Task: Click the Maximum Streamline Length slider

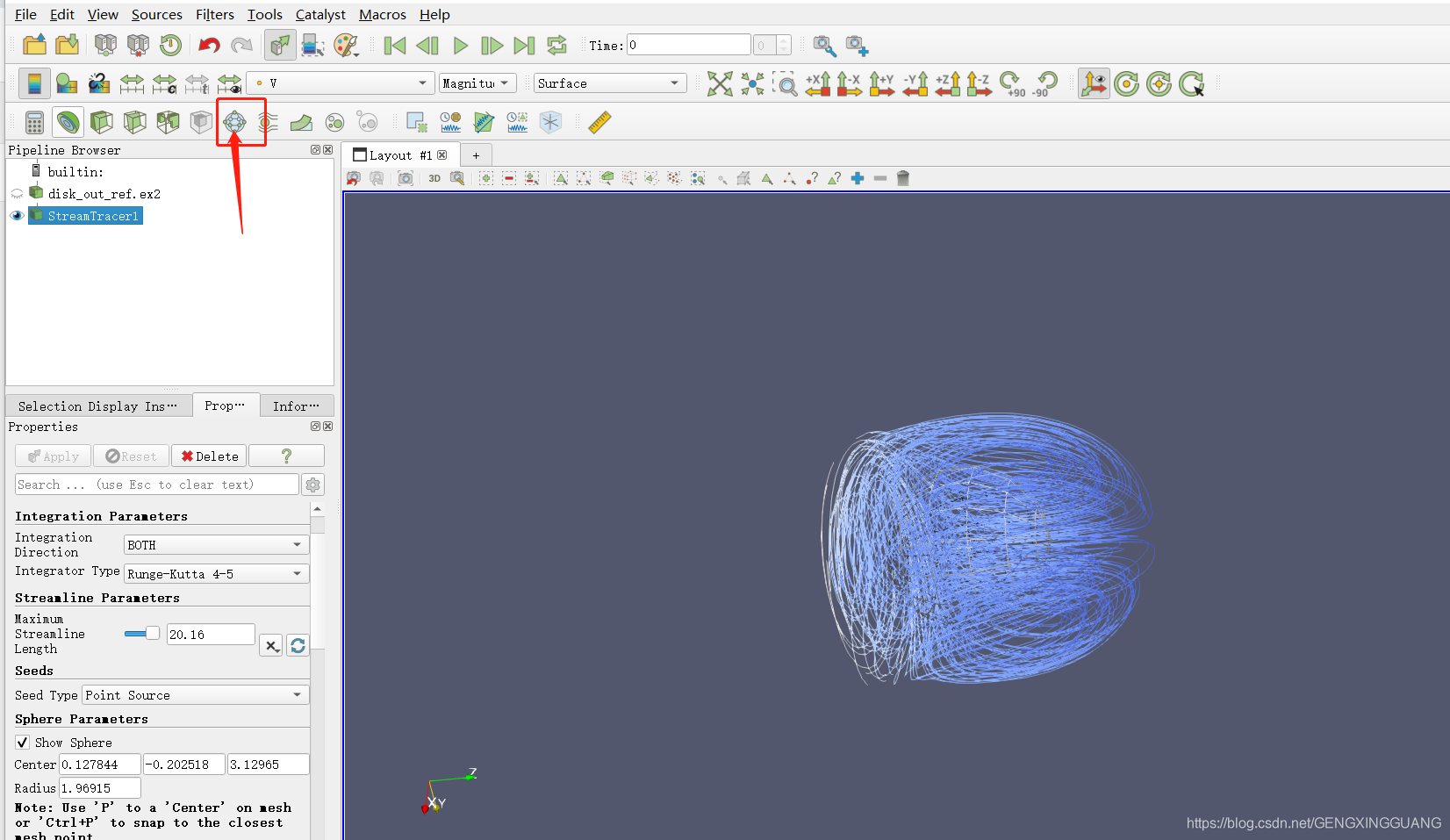Action: pyautogui.click(x=141, y=634)
